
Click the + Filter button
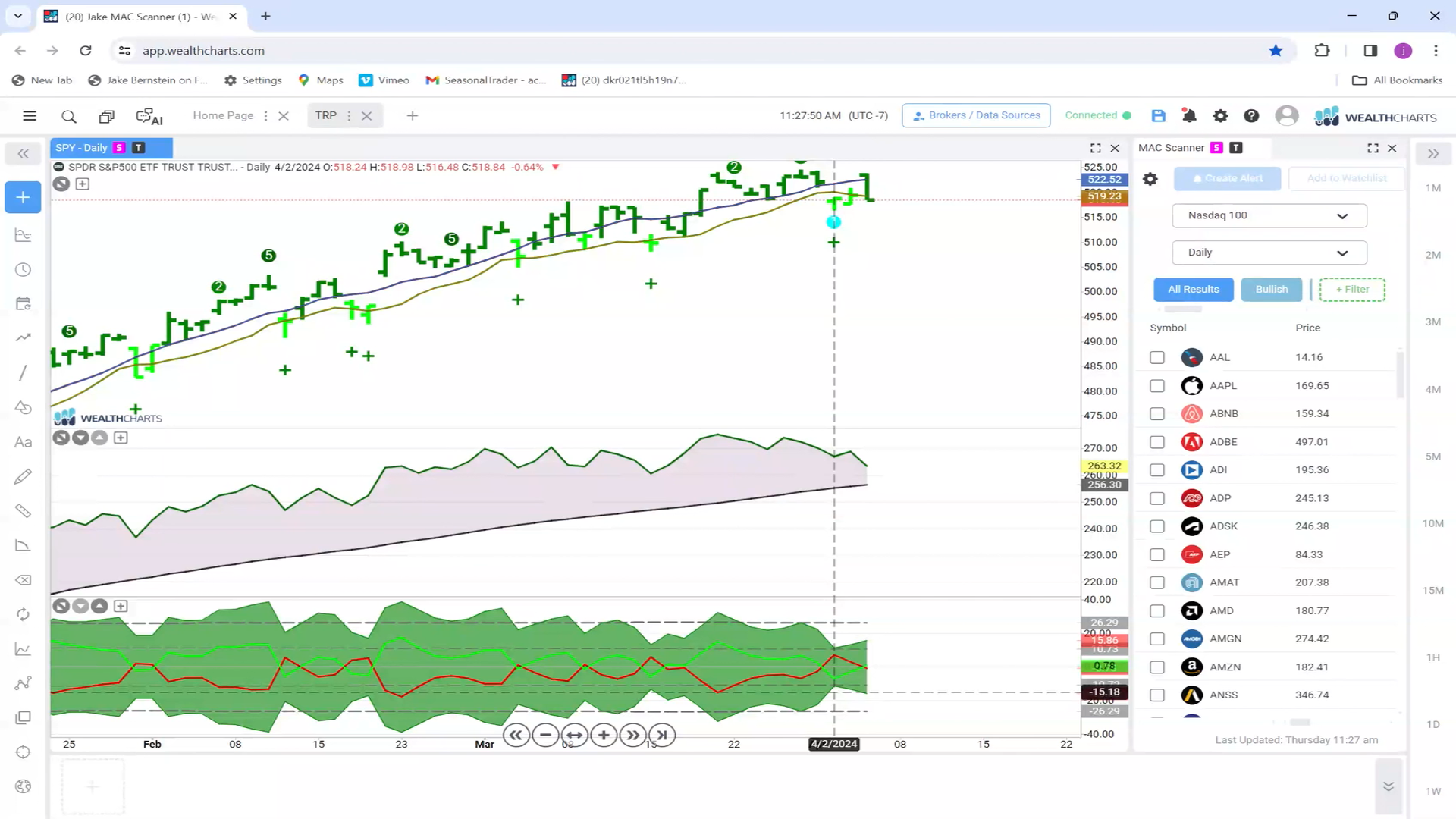(x=1352, y=290)
